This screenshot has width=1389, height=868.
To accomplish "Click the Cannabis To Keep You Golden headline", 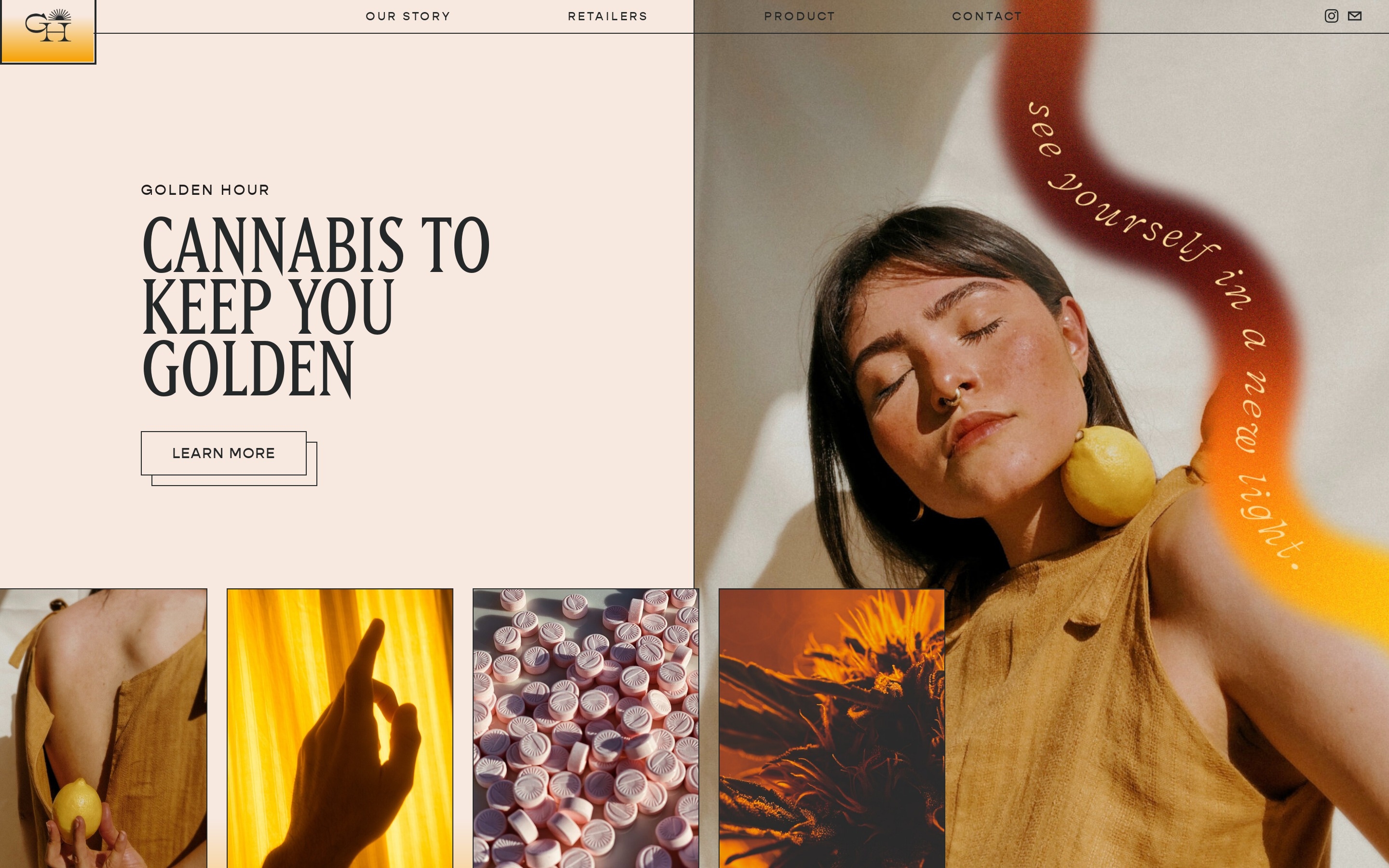I will (316, 307).
